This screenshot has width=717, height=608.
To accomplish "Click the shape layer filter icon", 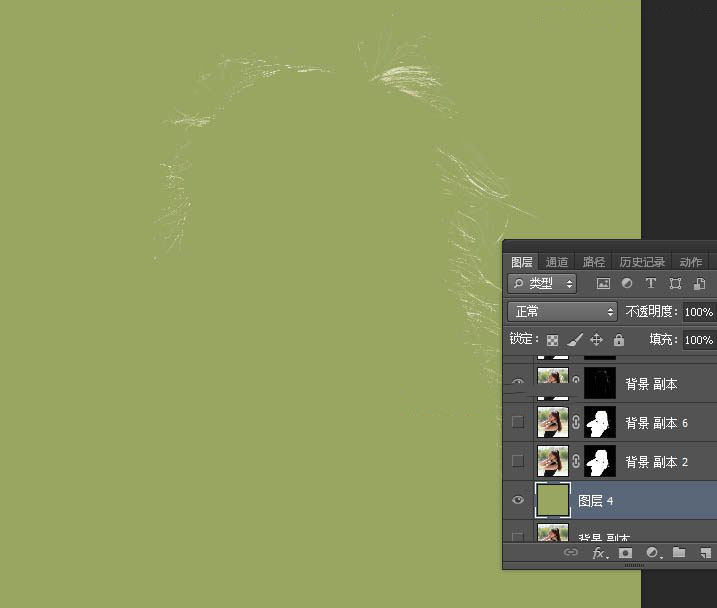I will point(675,284).
